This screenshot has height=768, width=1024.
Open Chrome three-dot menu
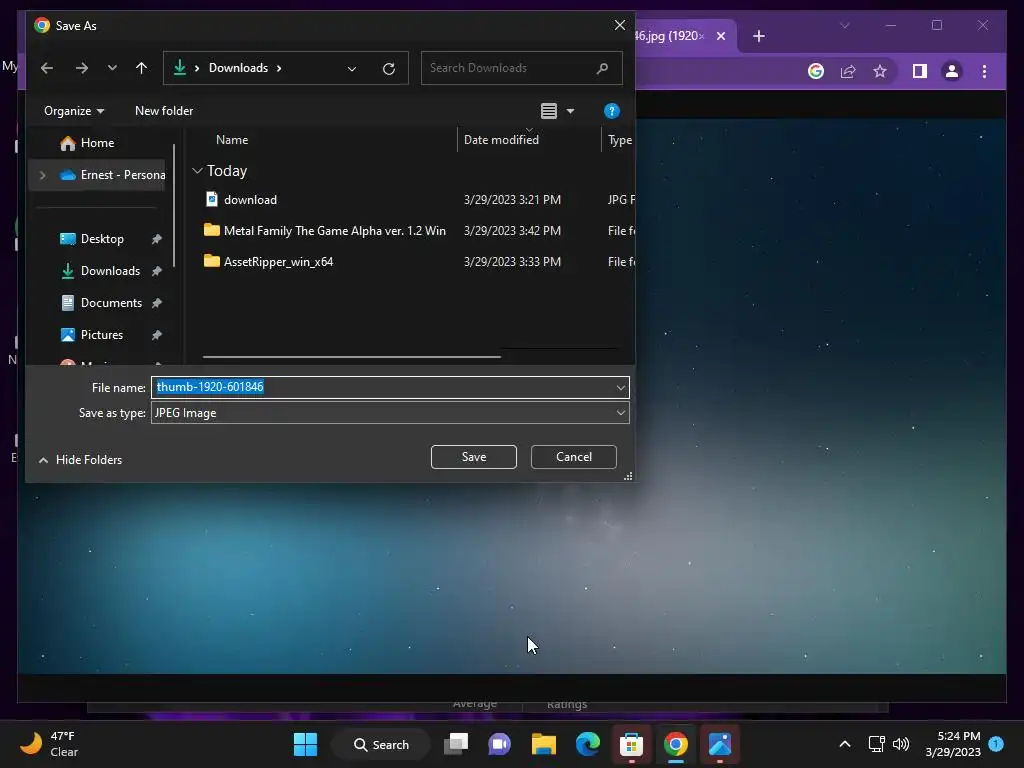pyautogui.click(x=984, y=71)
